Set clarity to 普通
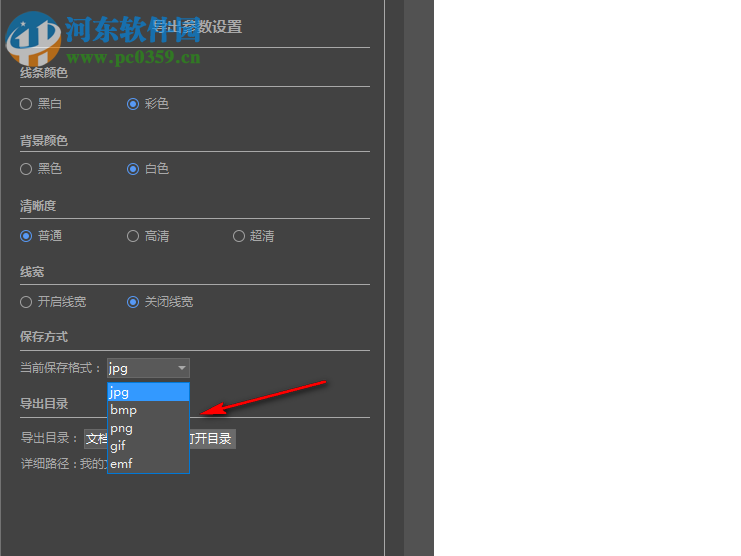 coord(26,236)
